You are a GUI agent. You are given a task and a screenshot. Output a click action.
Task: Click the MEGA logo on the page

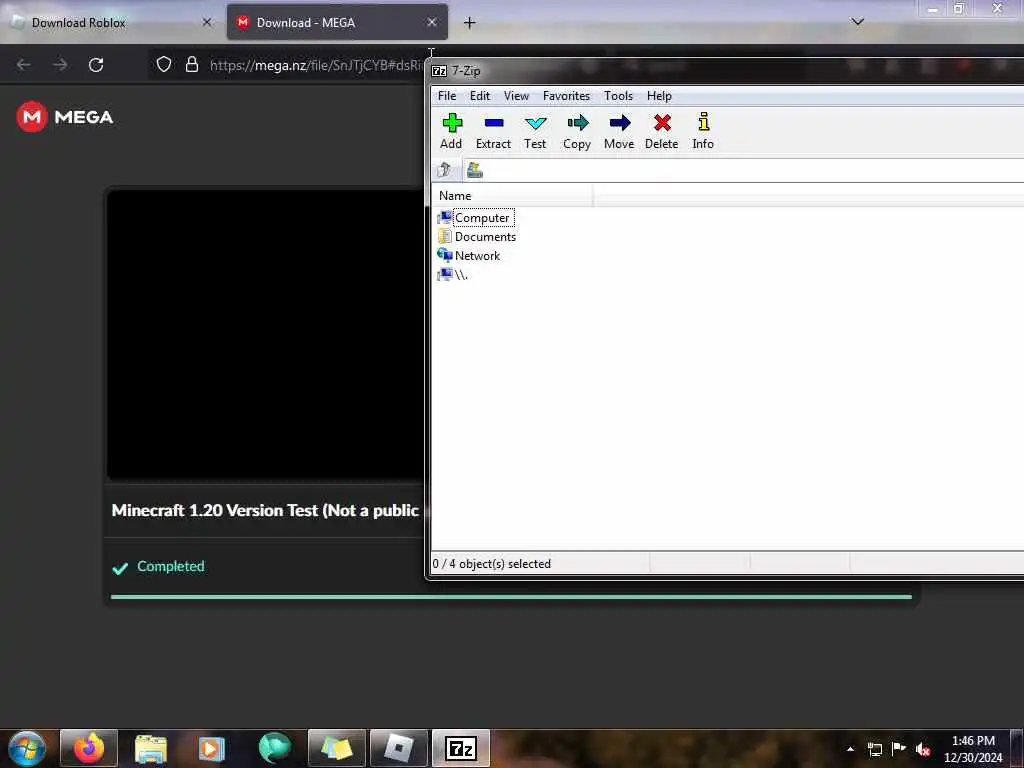tap(65, 117)
